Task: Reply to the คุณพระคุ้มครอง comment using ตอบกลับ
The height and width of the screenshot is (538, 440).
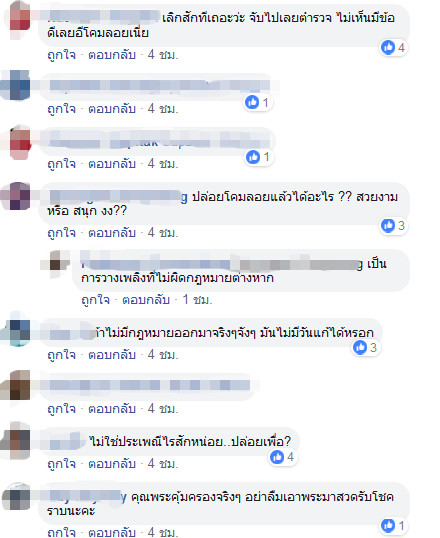Action: (112, 532)
